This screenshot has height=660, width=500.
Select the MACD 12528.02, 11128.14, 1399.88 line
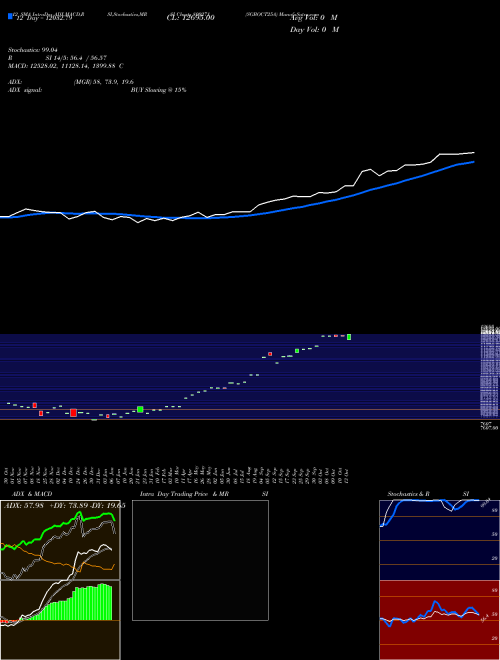(66, 66)
